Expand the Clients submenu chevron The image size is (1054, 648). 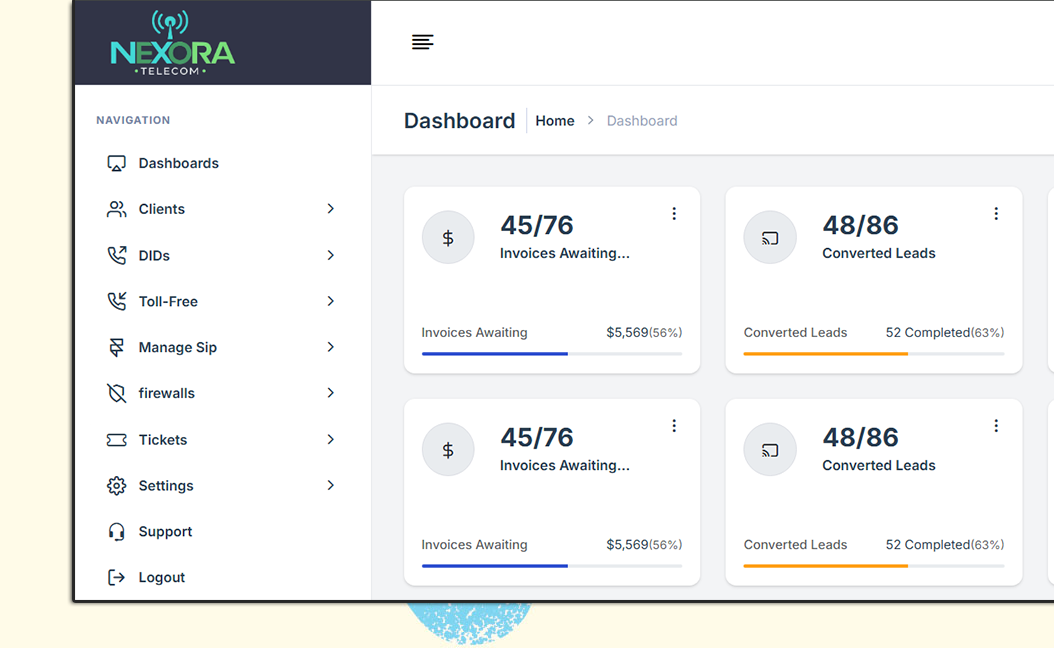(x=330, y=209)
